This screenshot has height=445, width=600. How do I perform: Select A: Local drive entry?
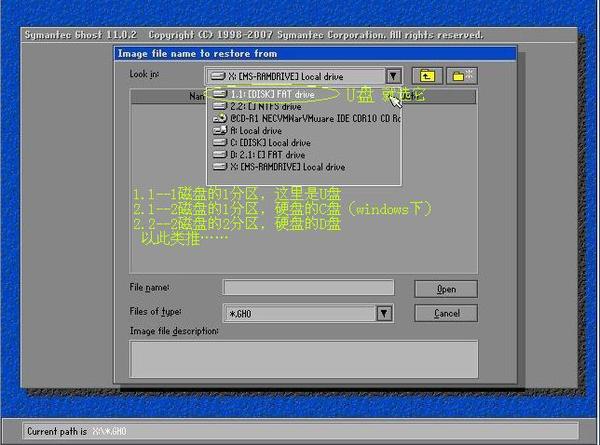tap(304, 131)
